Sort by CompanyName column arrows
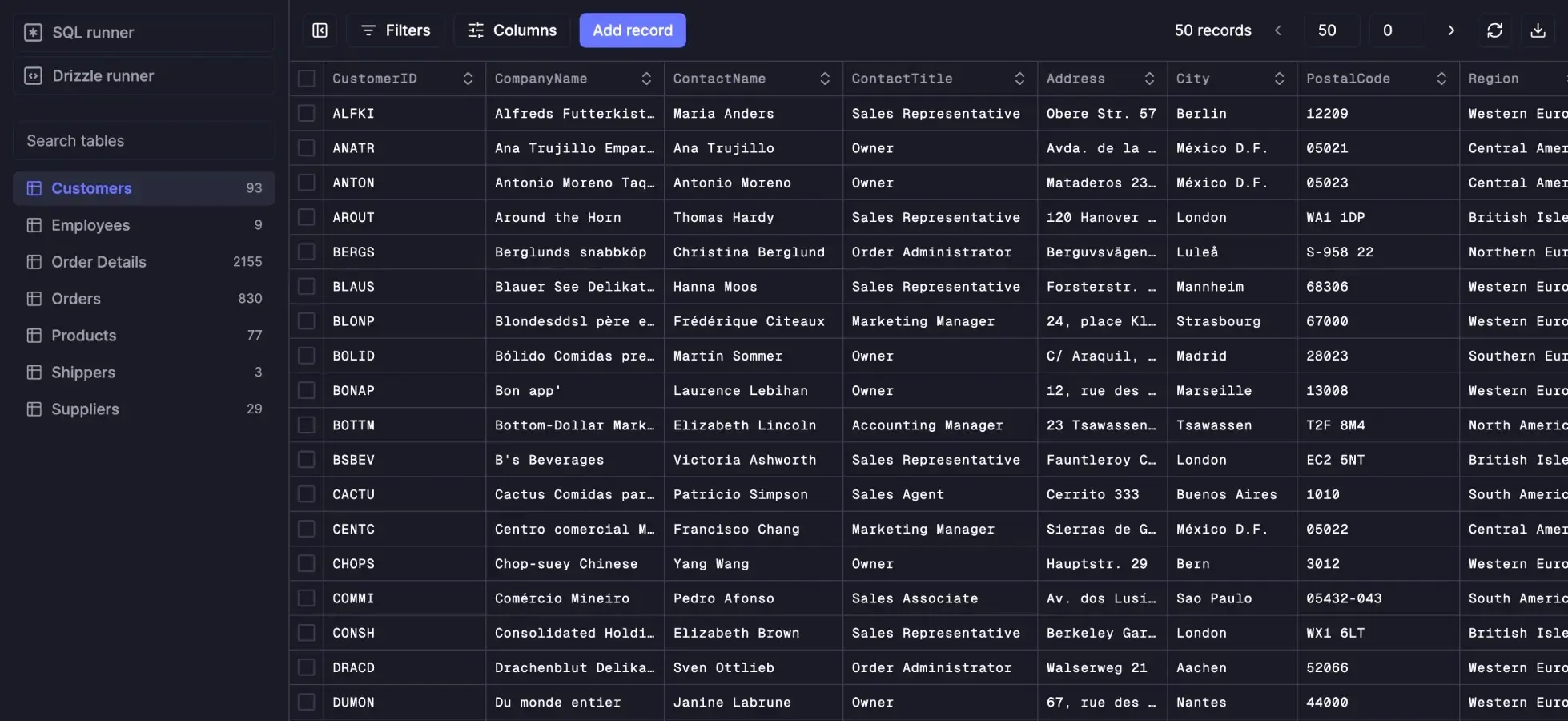This screenshot has height=721, width=1568. pos(646,79)
